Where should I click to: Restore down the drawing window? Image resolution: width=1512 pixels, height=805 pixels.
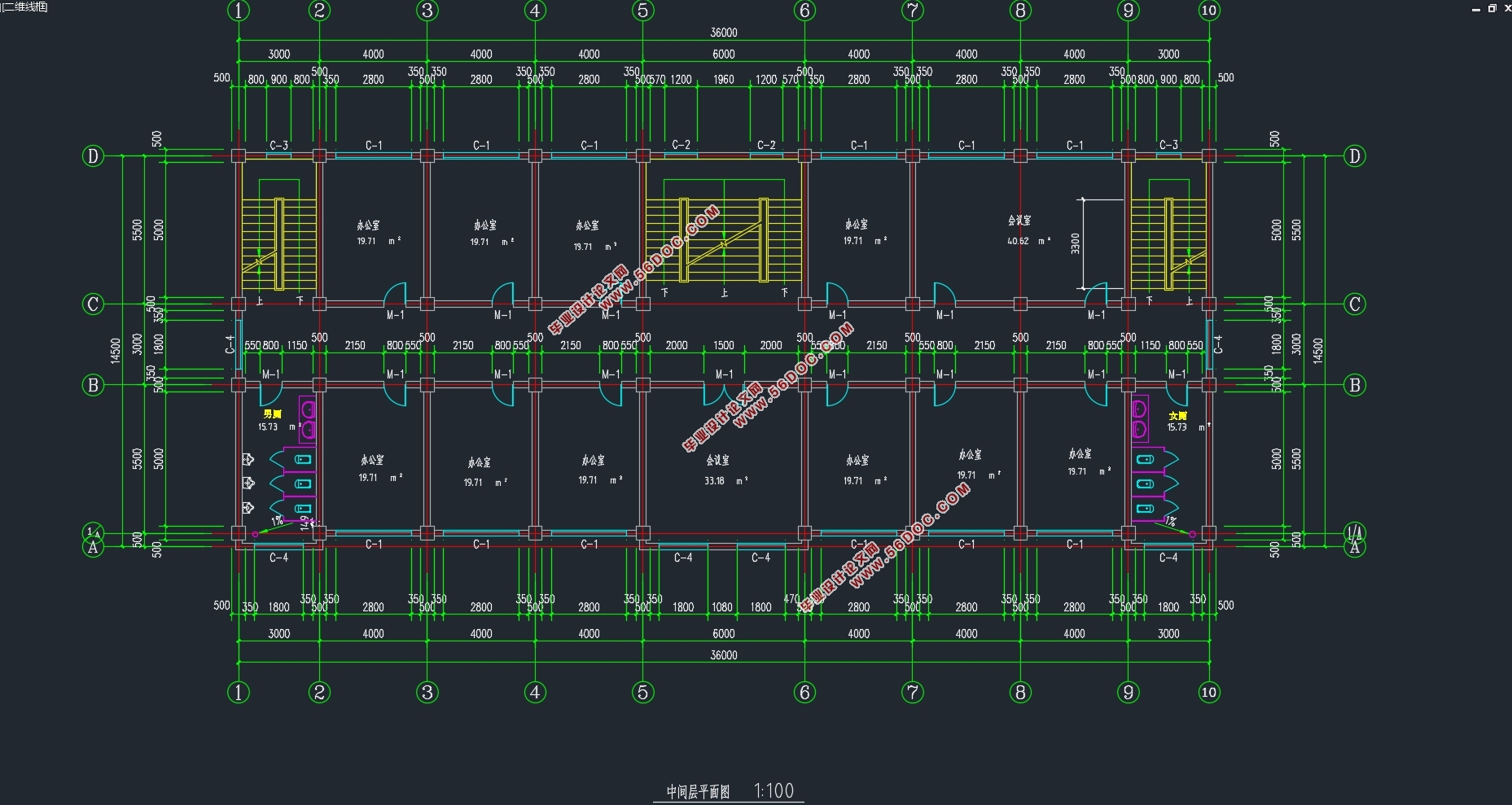tap(1492, 8)
